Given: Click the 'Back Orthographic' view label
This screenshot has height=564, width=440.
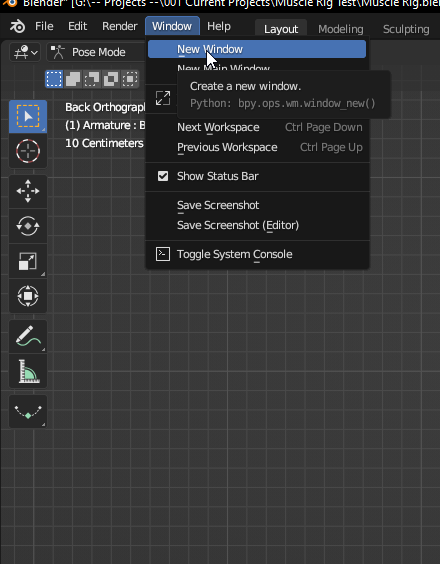Looking at the screenshot, I should pyautogui.click(x=105, y=107).
